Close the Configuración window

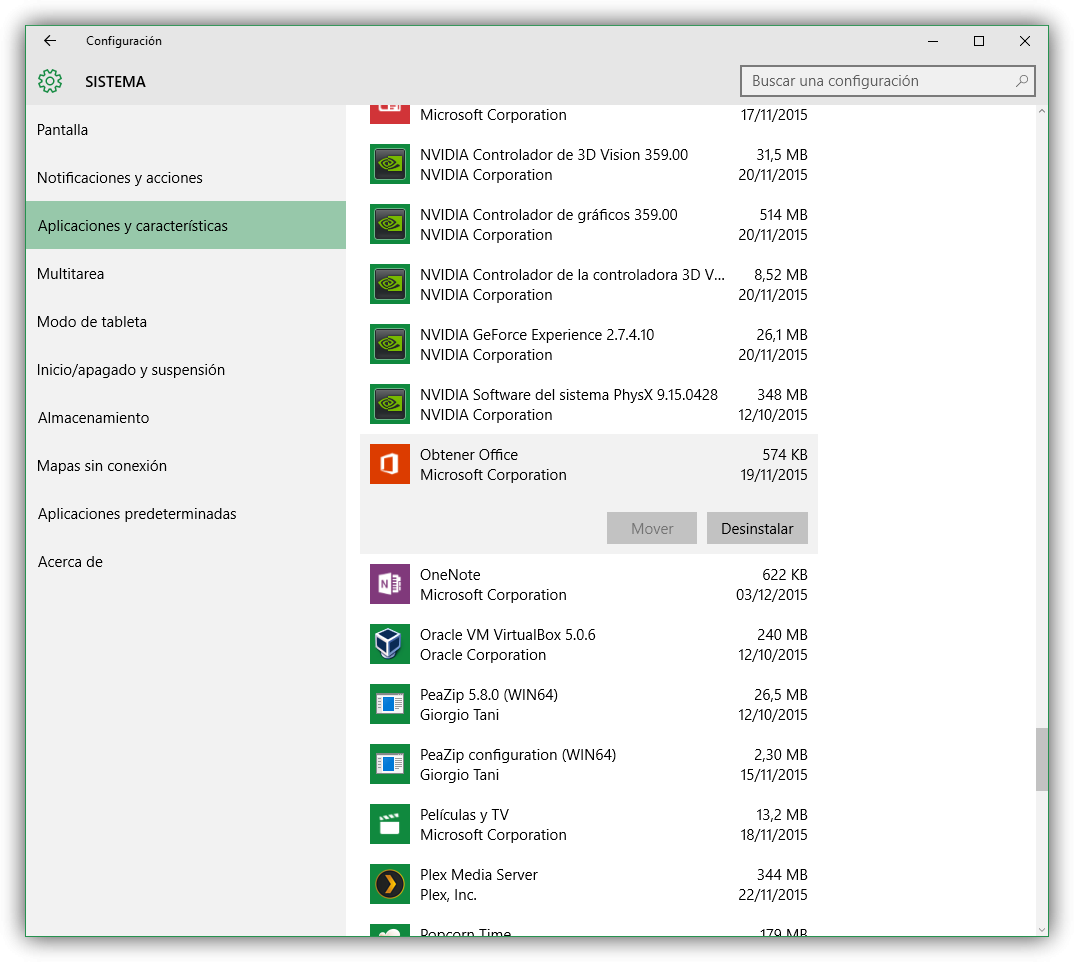click(x=1025, y=41)
